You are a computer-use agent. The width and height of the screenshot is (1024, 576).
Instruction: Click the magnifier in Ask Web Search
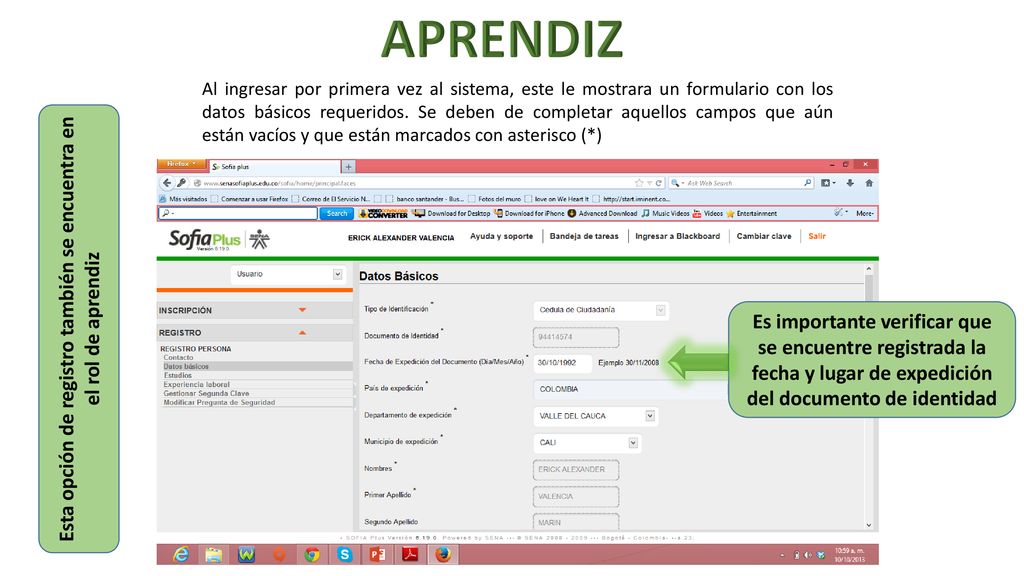[x=808, y=184]
